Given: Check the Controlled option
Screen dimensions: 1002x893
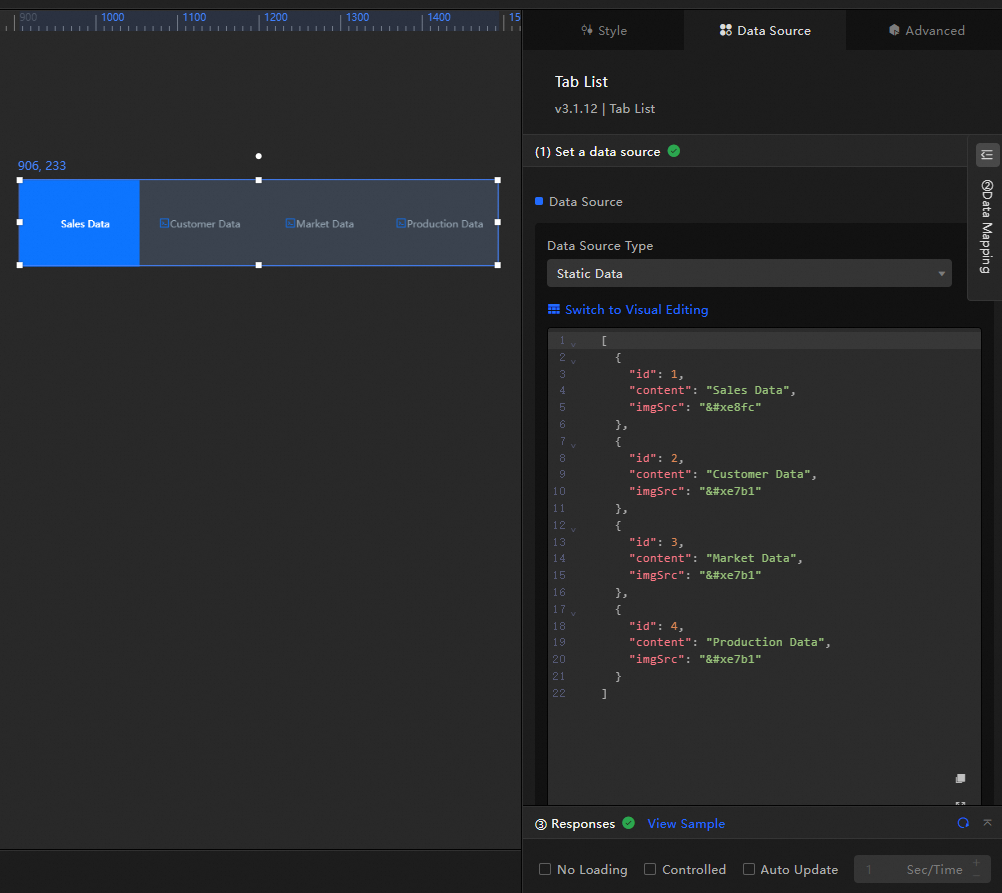Looking at the screenshot, I should 650,869.
